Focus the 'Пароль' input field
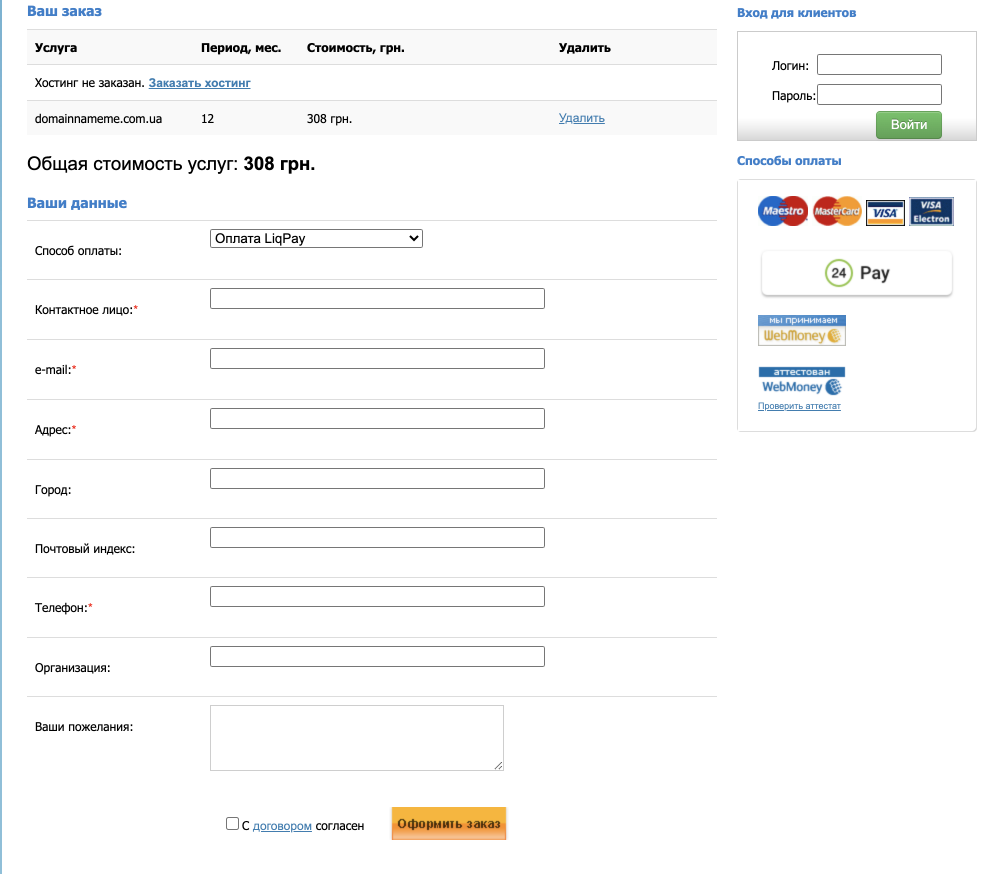The image size is (1002, 874). point(879,95)
